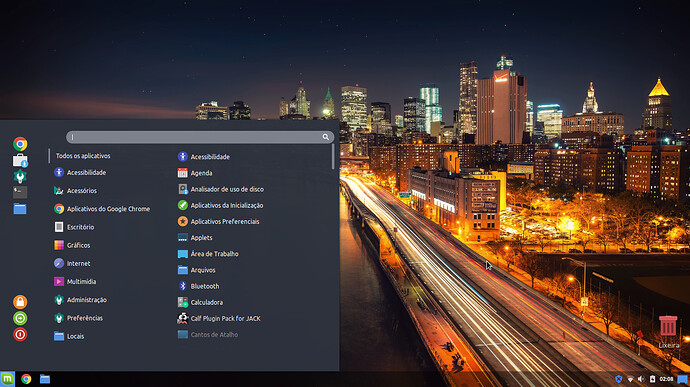Click the green logout button
690x387 pixels.
pos(20,318)
